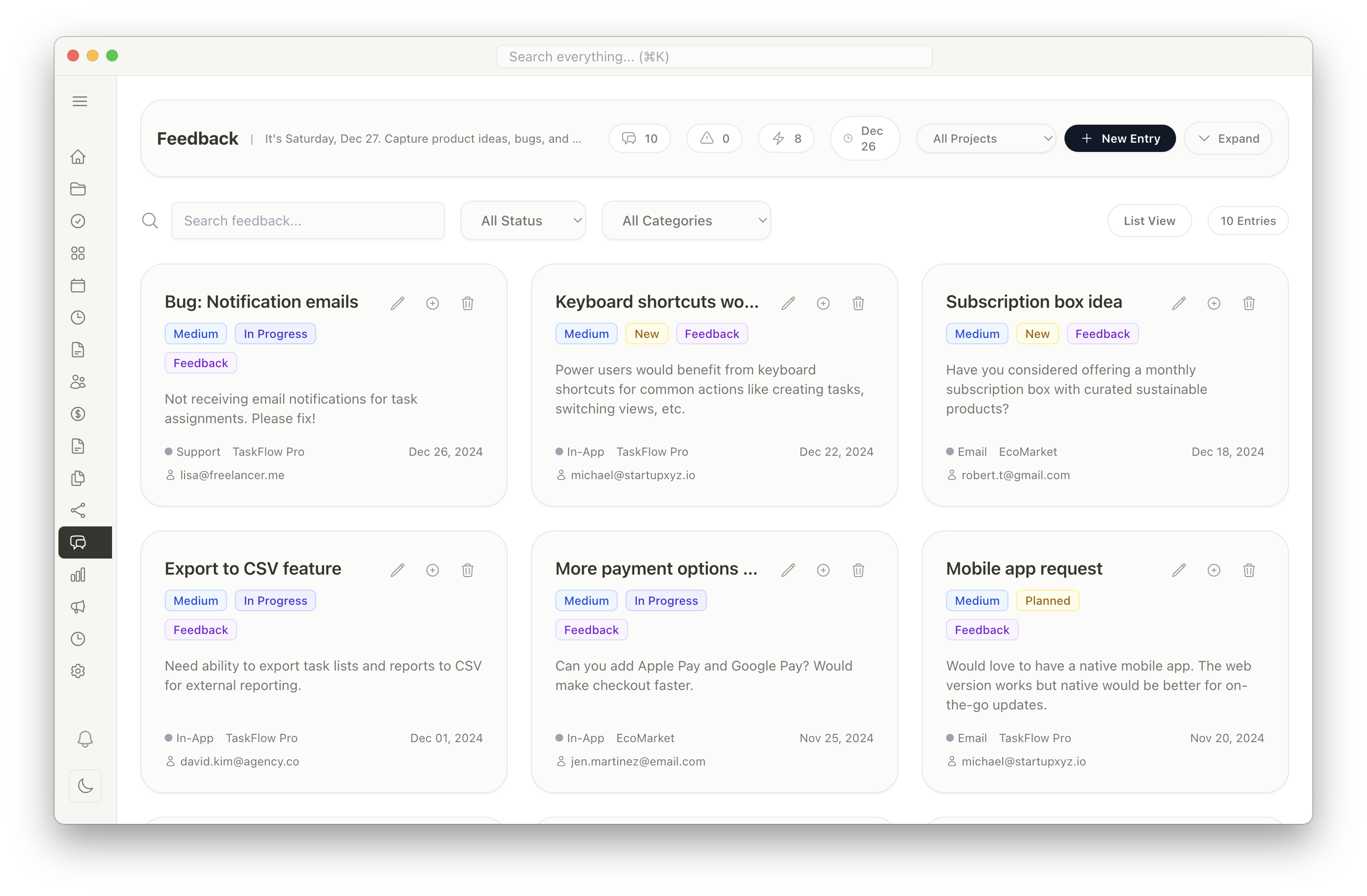Viewport: 1367px width, 896px height.
Task: Go to Home via sidebar house icon
Action: click(x=78, y=157)
